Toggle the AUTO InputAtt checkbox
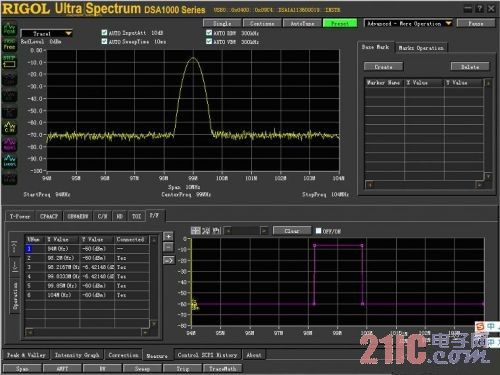The image size is (500, 375). (104, 33)
